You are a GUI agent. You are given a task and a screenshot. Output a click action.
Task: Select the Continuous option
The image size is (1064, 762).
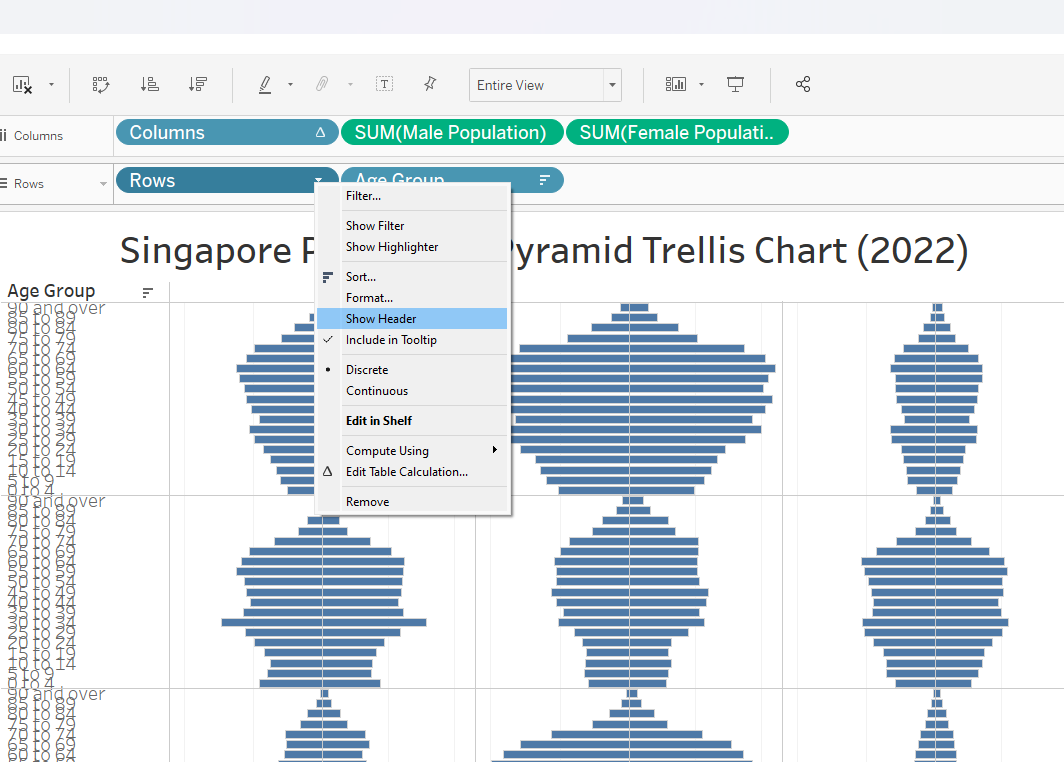[x=377, y=391]
